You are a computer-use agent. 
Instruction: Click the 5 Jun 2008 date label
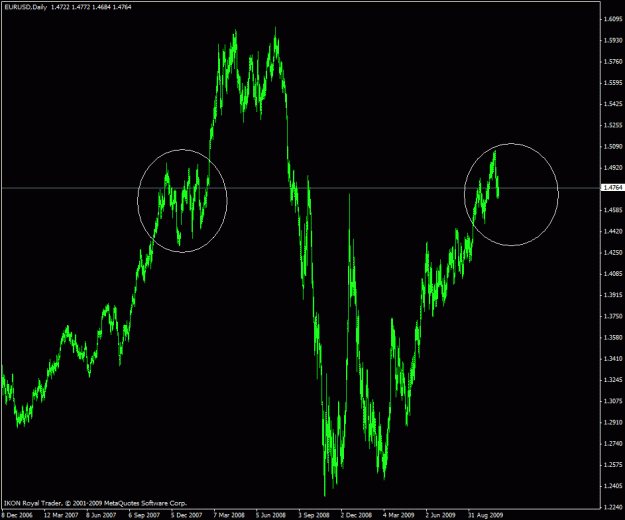tap(271, 515)
